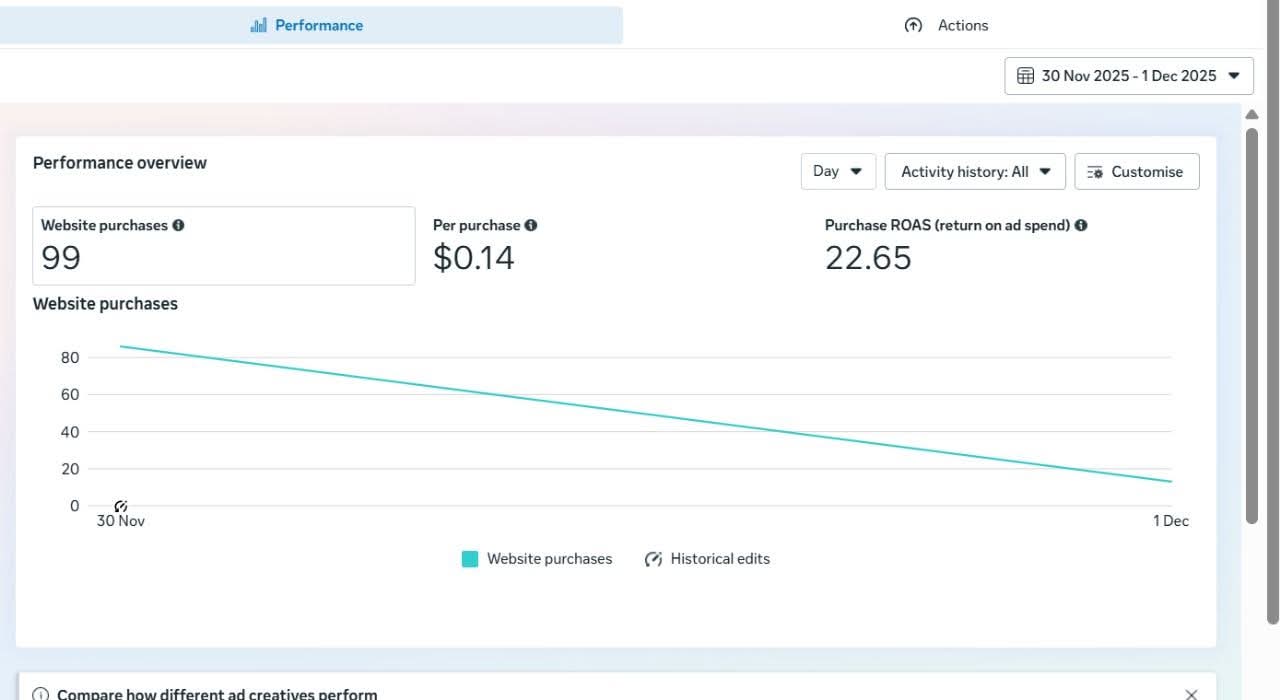Click the chart line endpoint at 1 Dec

tap(1170, 481)
